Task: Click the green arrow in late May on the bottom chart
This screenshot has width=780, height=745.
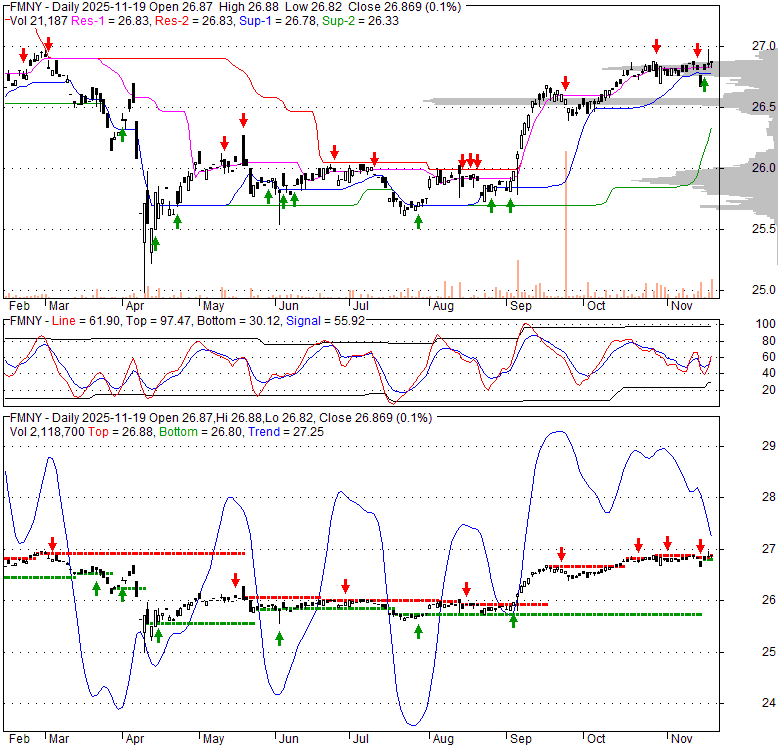Action: 278,637
